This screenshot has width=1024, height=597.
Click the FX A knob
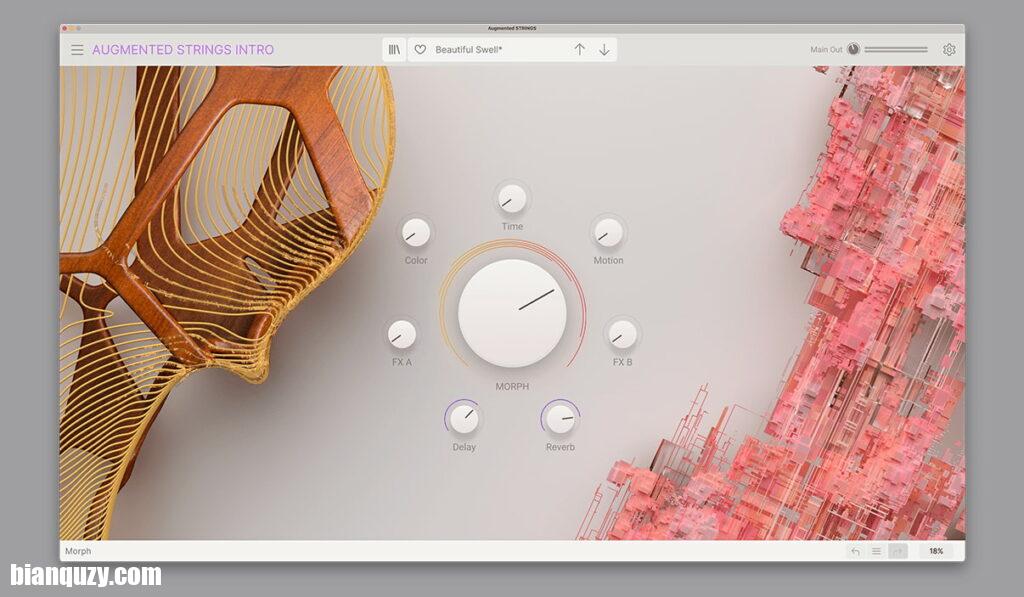click(402, 334)
